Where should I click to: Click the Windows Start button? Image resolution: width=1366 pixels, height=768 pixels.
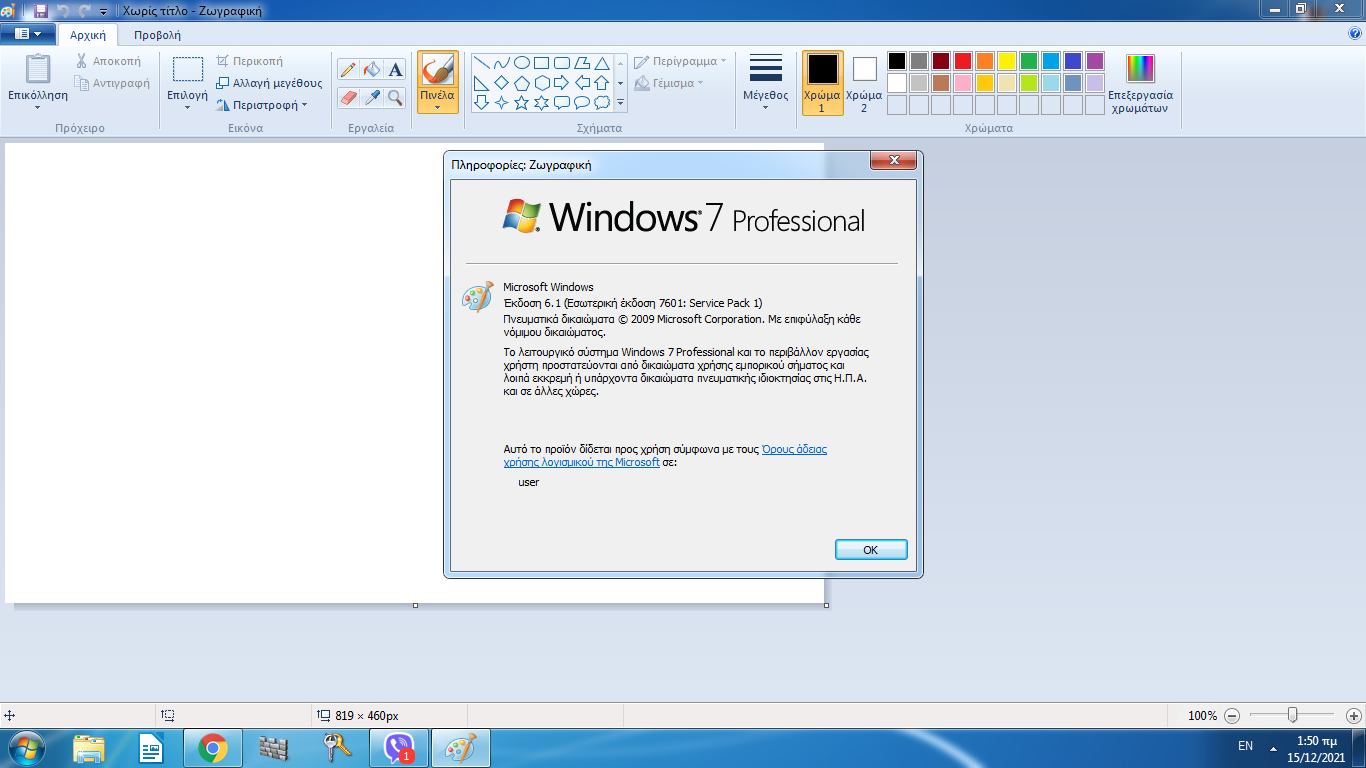pos(27,748)
